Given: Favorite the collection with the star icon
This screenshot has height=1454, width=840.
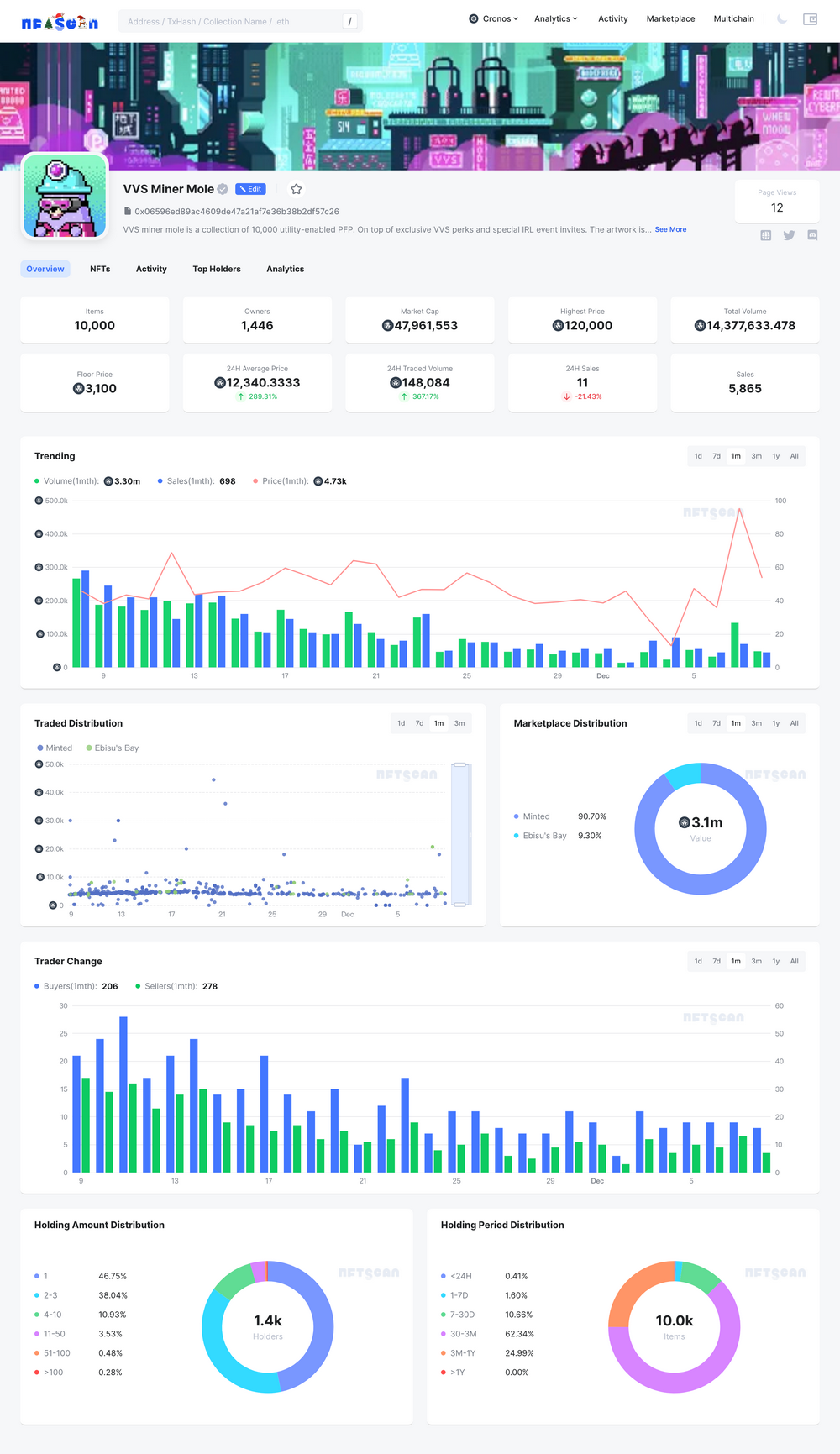Looking at the screenshot, I should click(x=297, y=189).
